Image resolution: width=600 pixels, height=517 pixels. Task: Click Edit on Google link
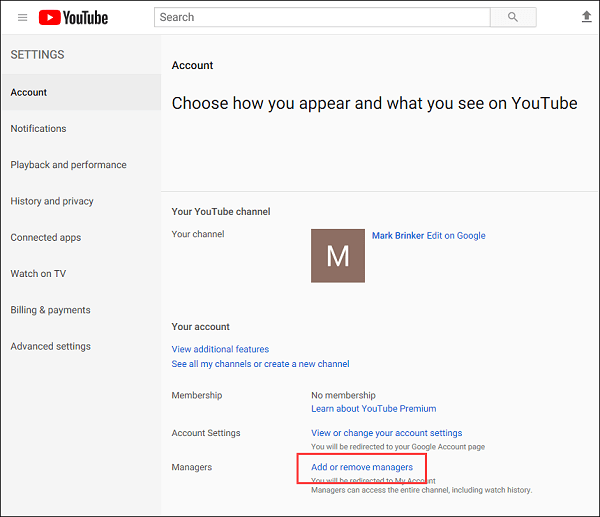click(456, 235)
